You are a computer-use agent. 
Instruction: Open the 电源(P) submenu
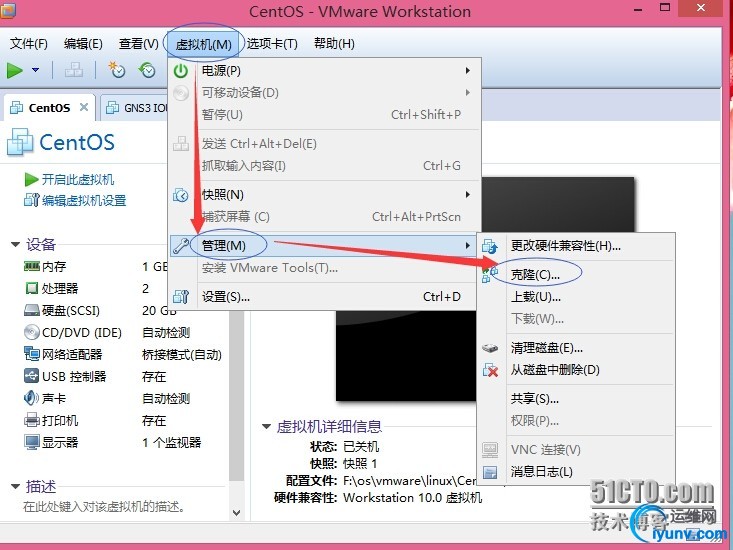324,71
